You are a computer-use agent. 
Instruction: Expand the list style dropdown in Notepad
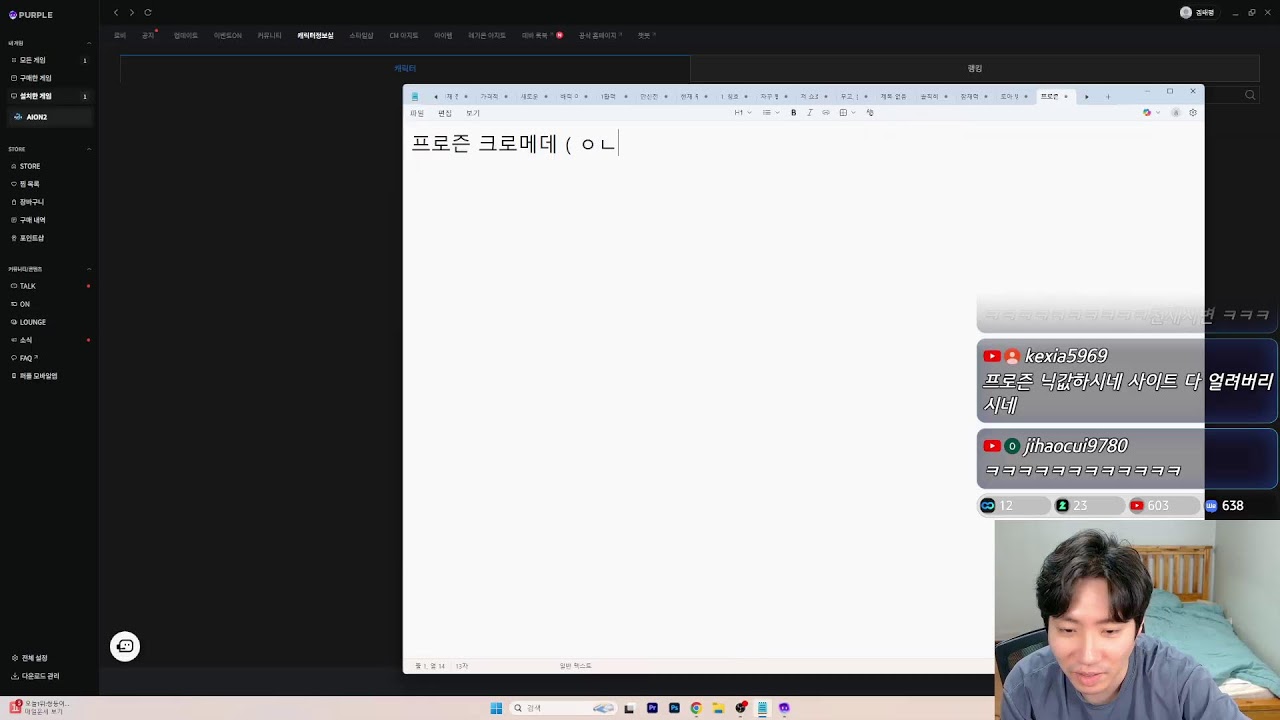coord(771,113)
